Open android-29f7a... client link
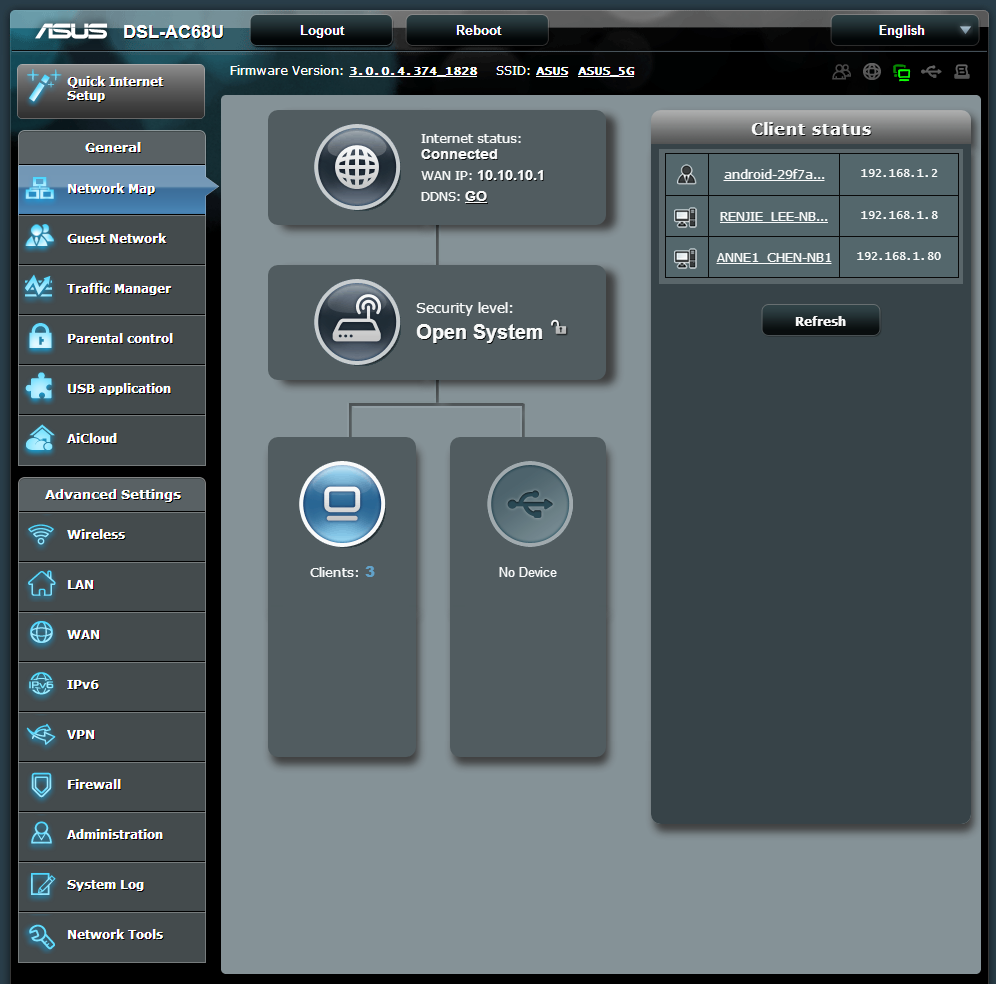996x984 pixels. point(774,174)
